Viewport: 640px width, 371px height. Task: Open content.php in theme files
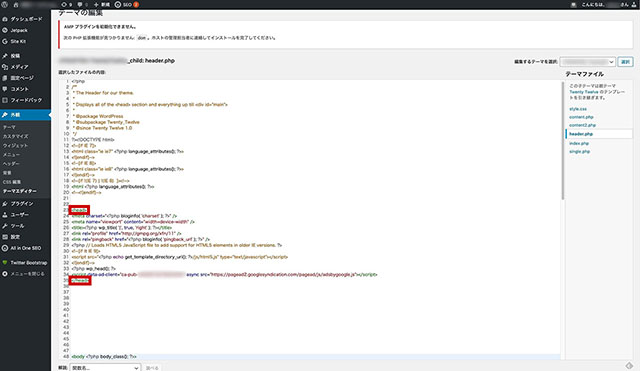(581, 117)
